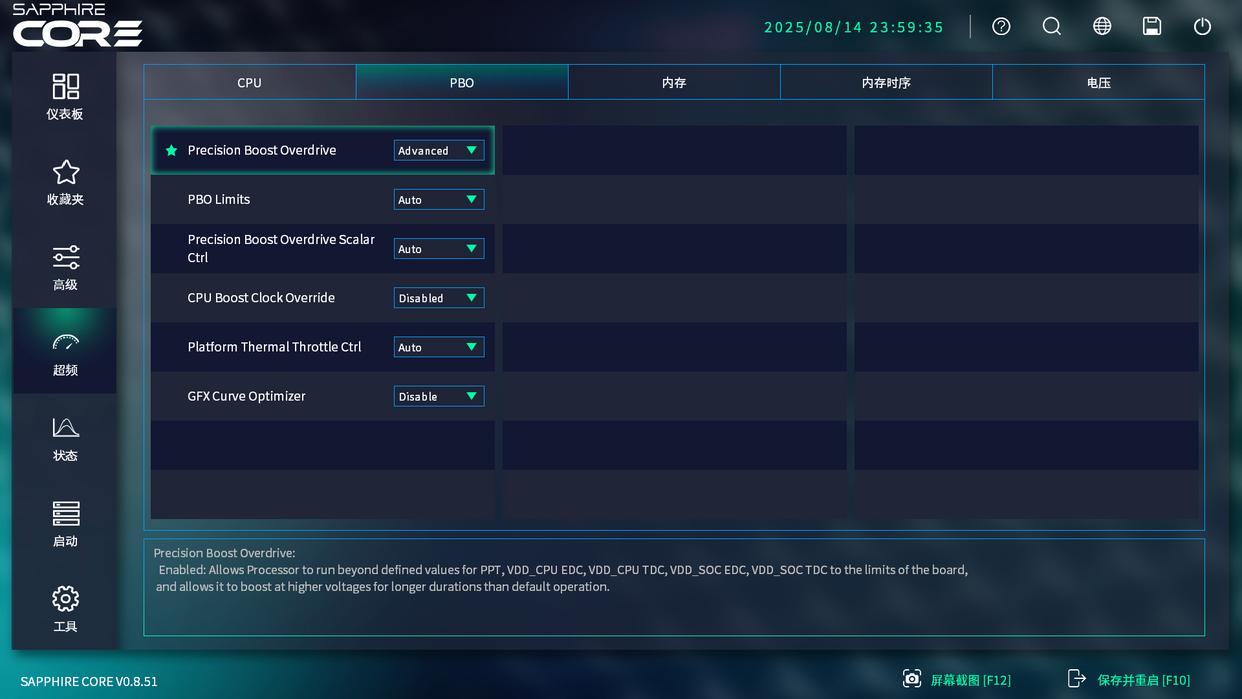Viewport: 1242px width, 699px height.
Task: Click the power exit icon
Action: coord(1202,27)
